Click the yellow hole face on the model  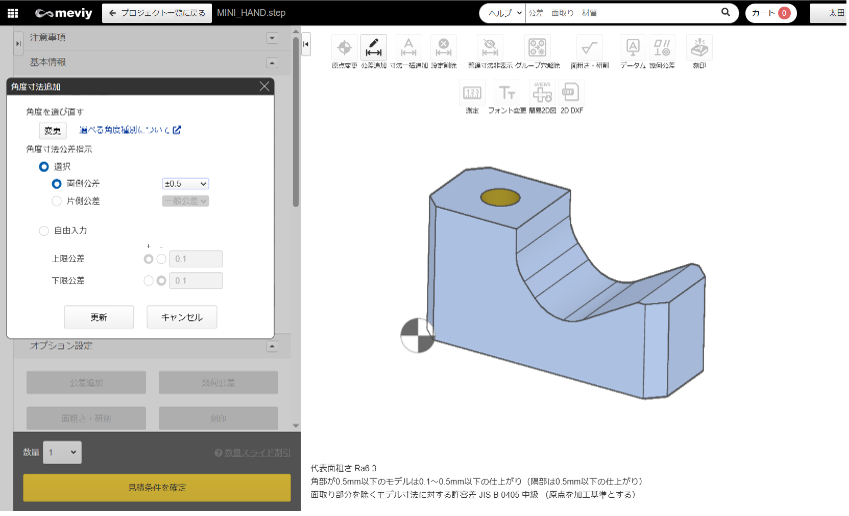(x=500, y=198)
